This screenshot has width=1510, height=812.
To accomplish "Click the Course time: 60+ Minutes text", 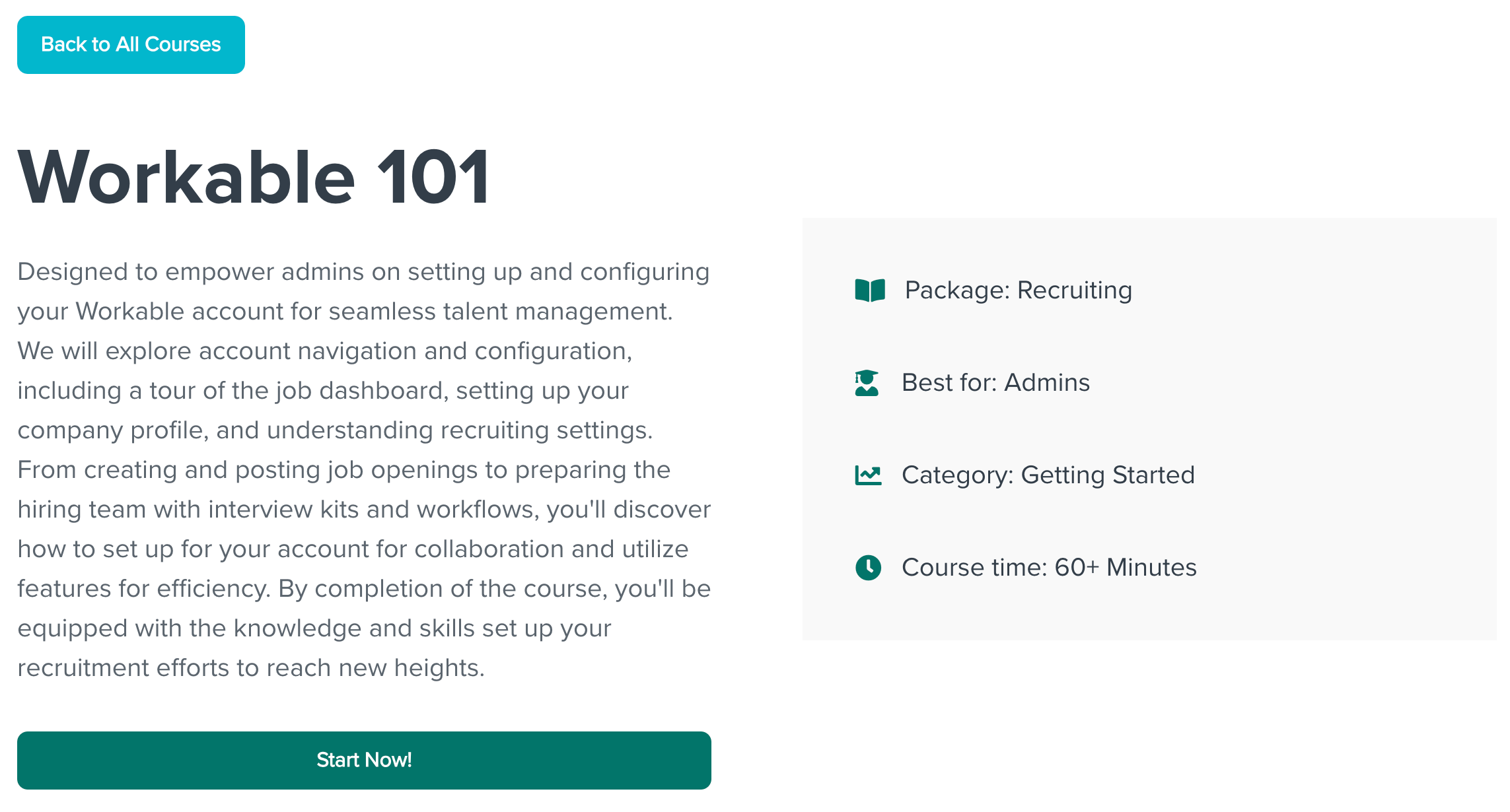I will [1049, 568].
